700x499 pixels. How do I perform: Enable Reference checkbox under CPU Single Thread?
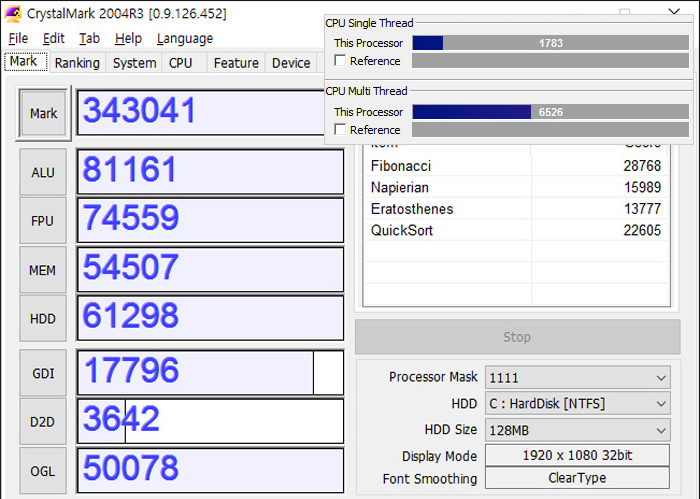(x=340, y=60)
